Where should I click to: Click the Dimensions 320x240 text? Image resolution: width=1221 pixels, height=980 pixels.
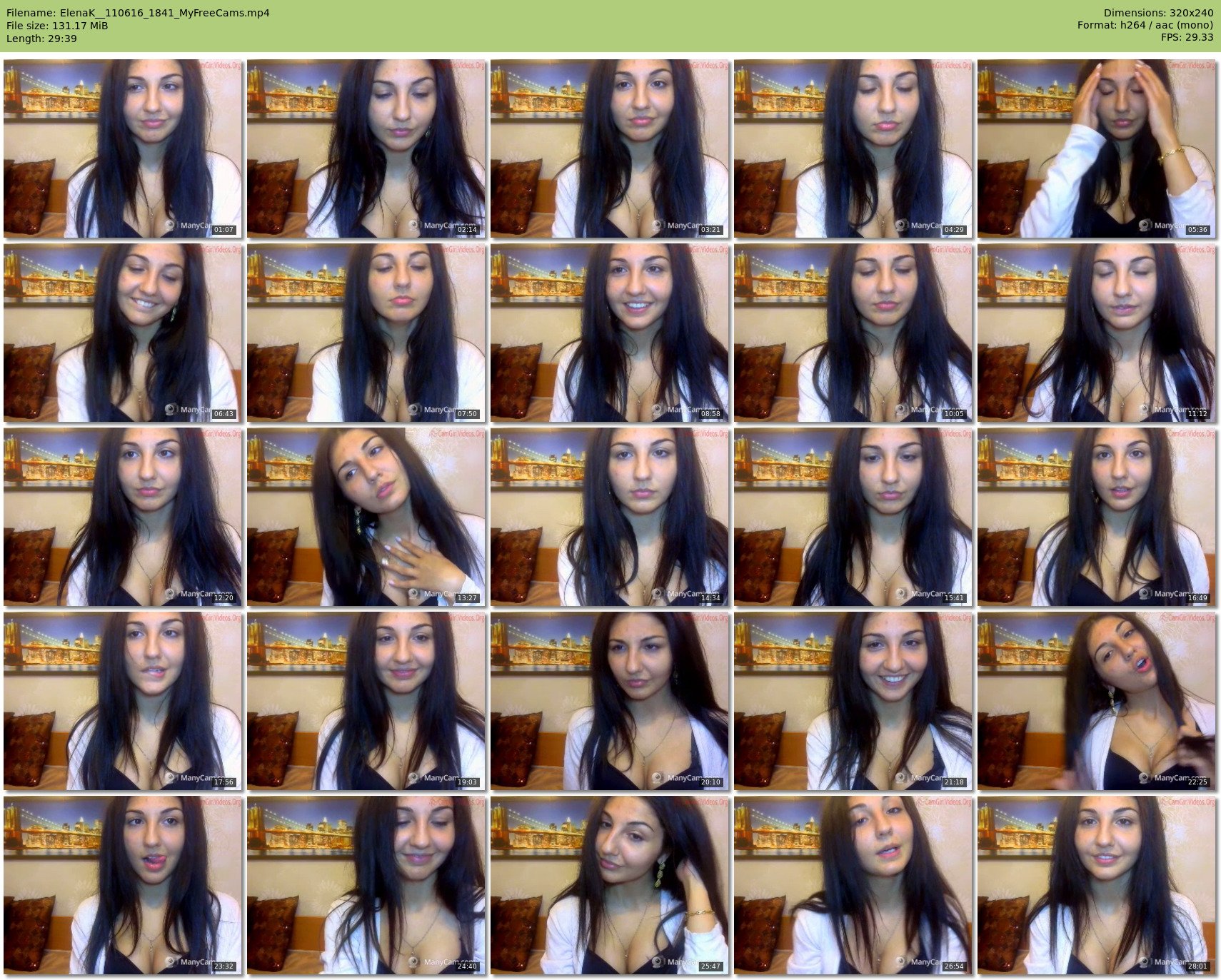1158,13
